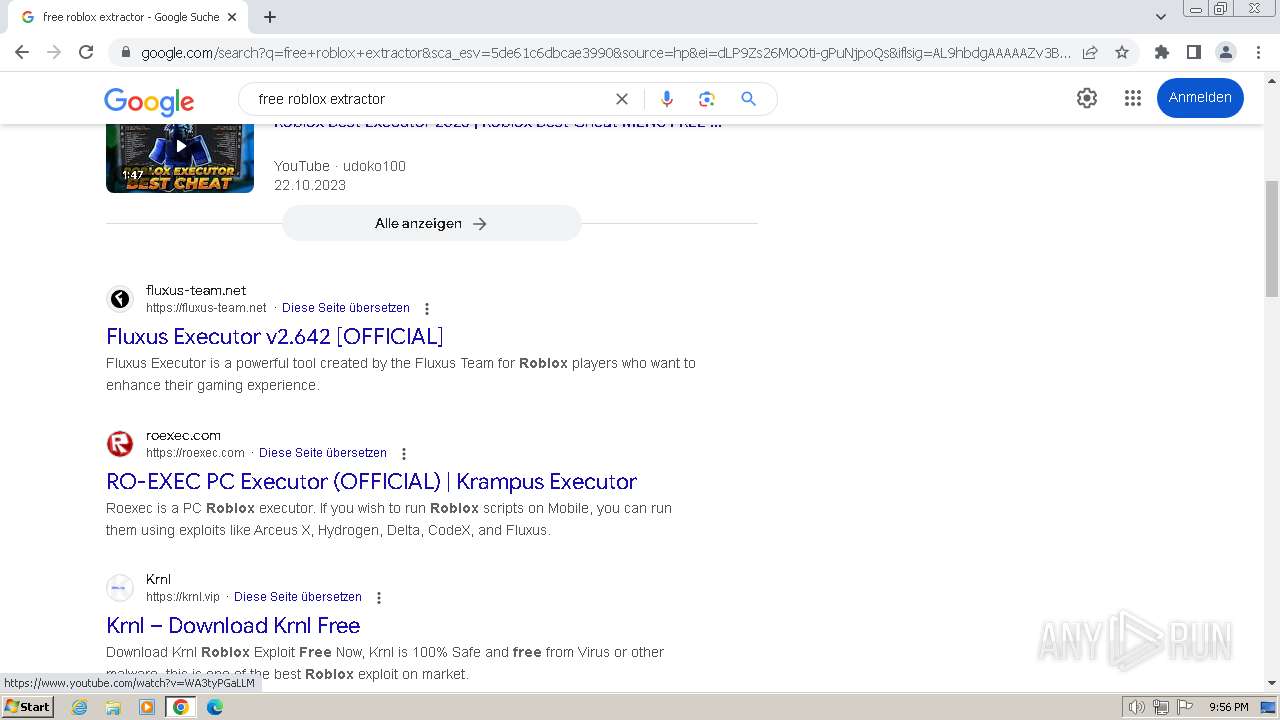Open a new browser tab
This screenshot has height=720, width=1280.
click(270, 17)
